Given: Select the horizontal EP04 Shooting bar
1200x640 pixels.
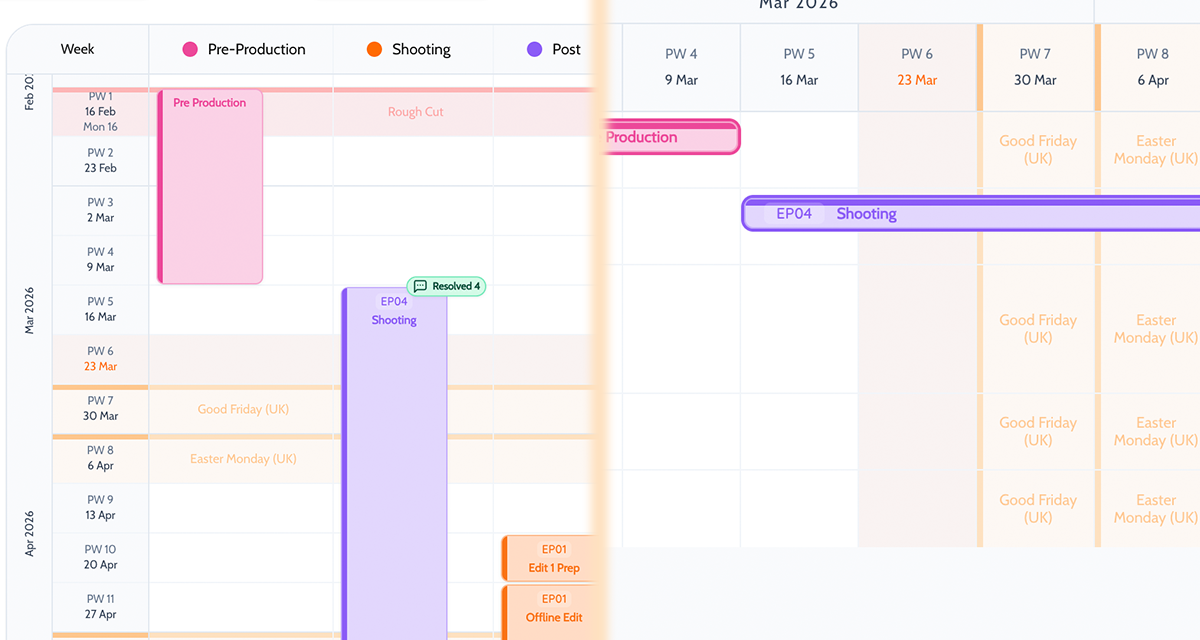Looking at the screenshot, I should point(970,214).
